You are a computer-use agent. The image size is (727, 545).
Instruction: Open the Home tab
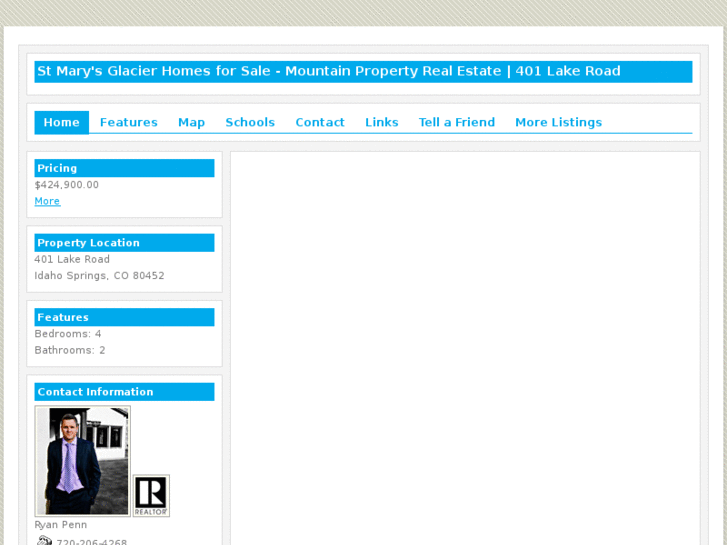coord(61,122)
